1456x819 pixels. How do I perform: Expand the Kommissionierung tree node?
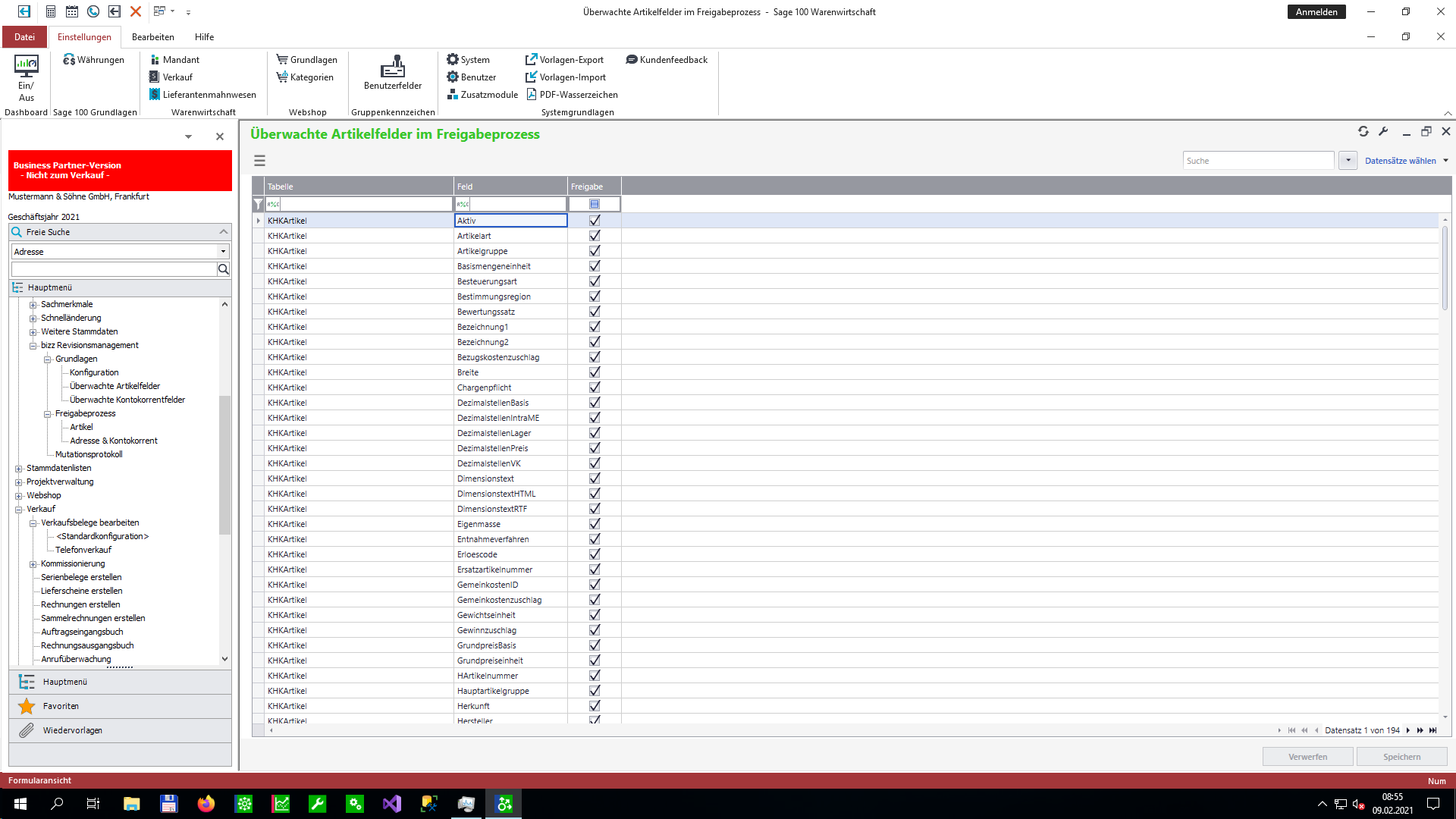(33, 564)
